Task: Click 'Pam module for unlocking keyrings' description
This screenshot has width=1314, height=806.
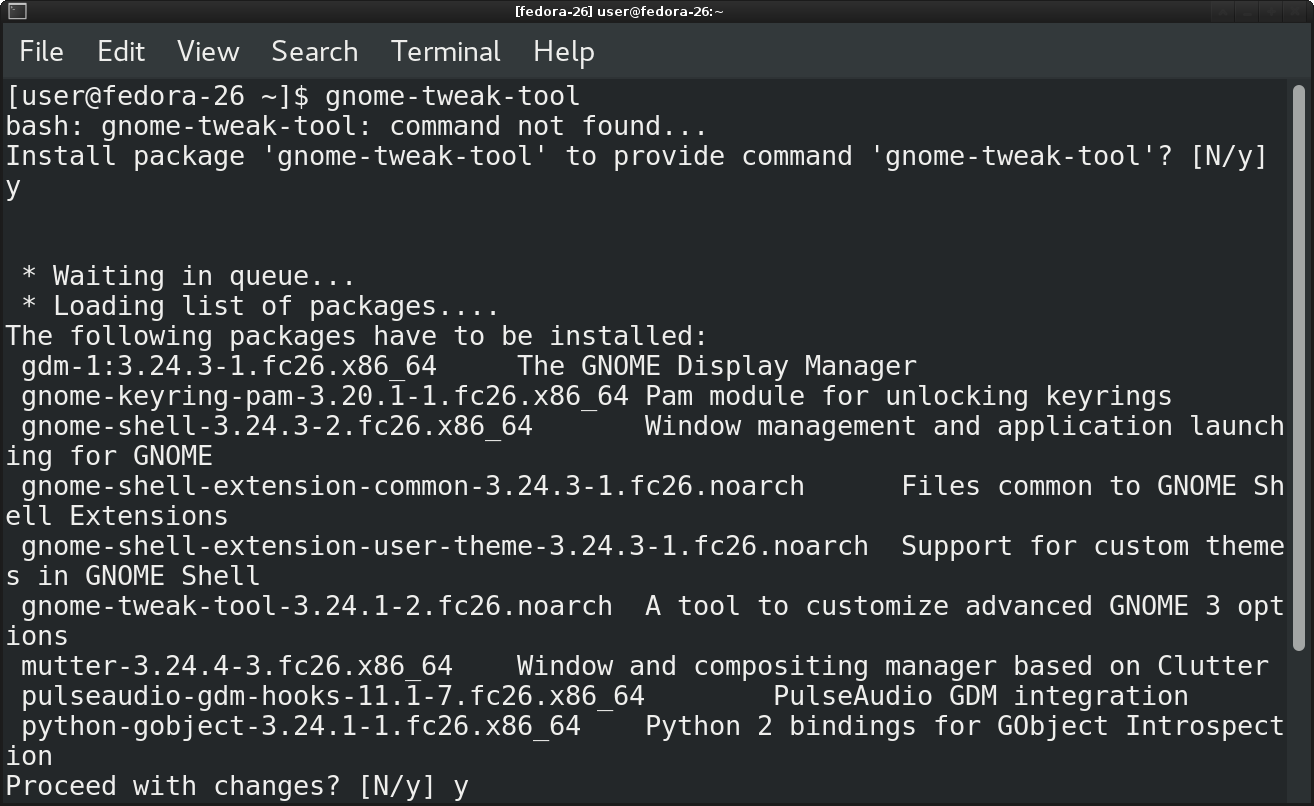Action: (909, 396)
